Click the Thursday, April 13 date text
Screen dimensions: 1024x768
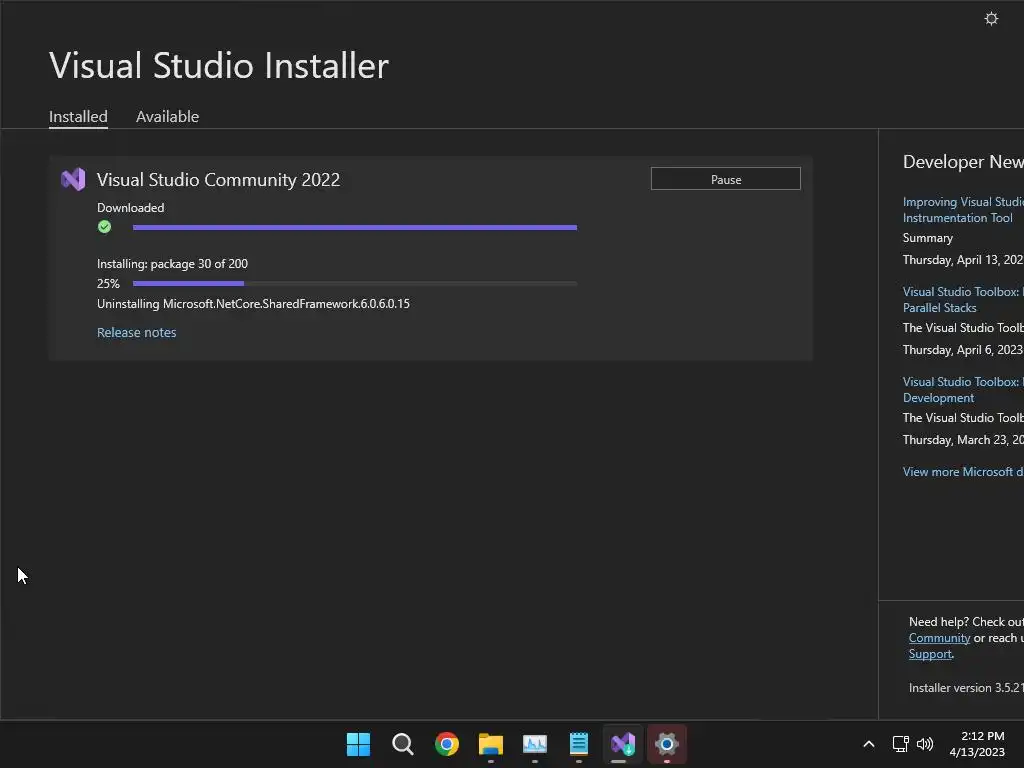[963, 260]
